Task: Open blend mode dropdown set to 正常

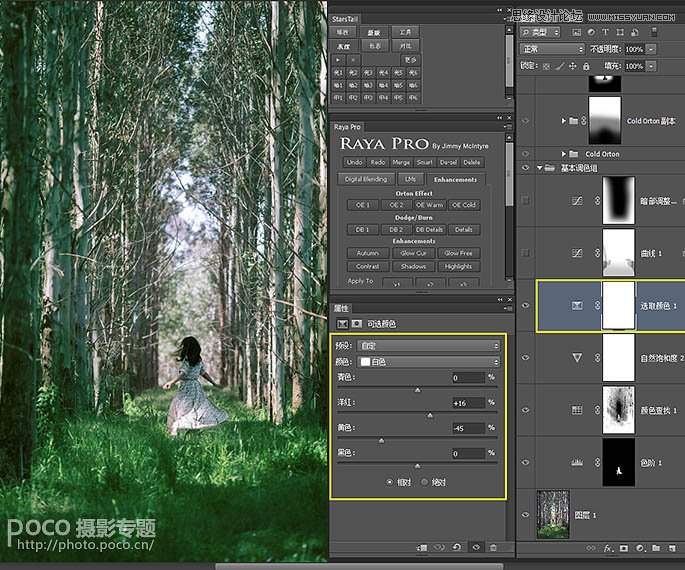Action: (552, 49)
